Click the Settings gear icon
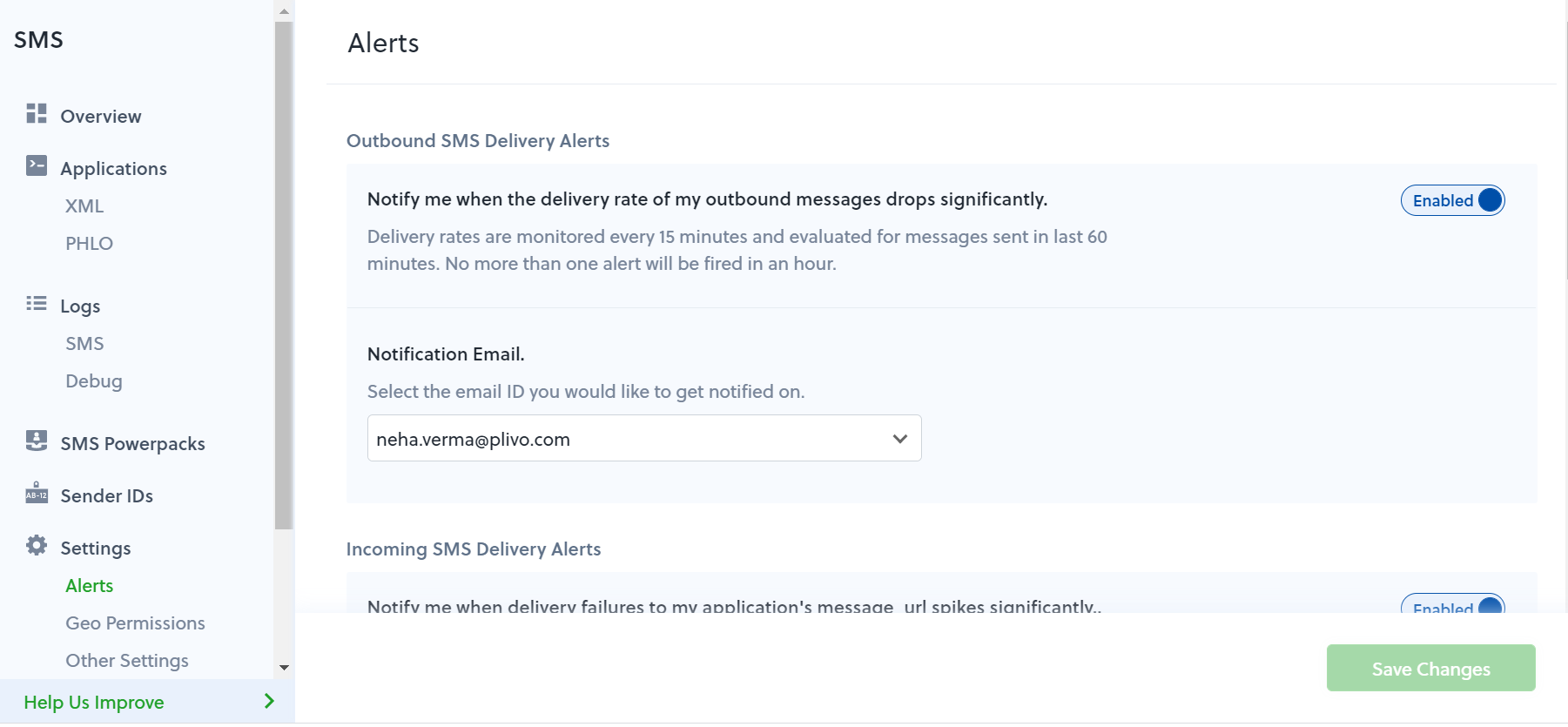 pos(37,545)
